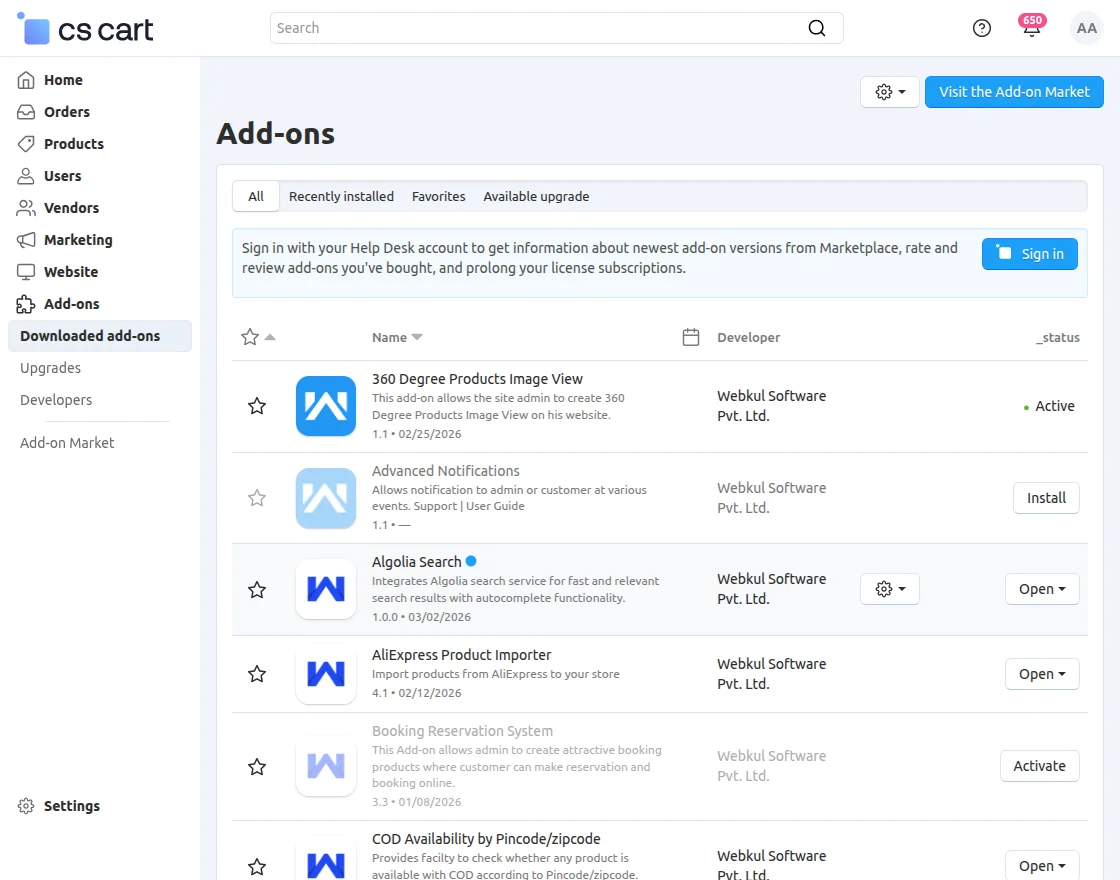
Task: Expand the Algolia Search gear dropdown
Action: tap(889, 589)
